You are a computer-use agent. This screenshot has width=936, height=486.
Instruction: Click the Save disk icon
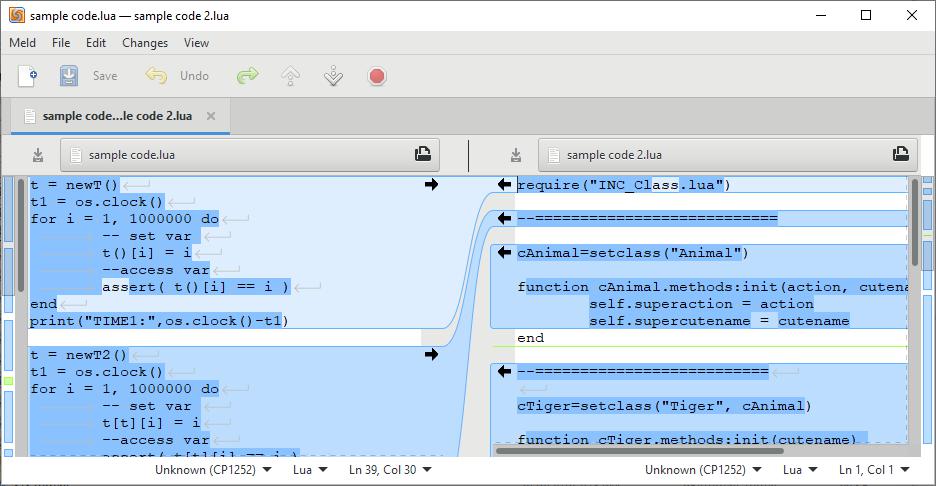pos(69,76)
